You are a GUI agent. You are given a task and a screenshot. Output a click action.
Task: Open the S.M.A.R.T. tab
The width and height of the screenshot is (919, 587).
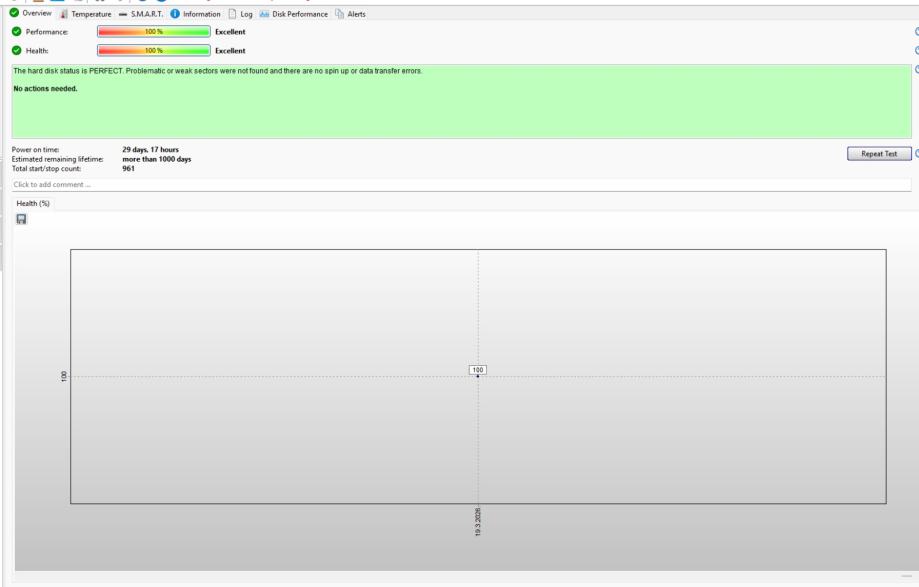(141, 14)
